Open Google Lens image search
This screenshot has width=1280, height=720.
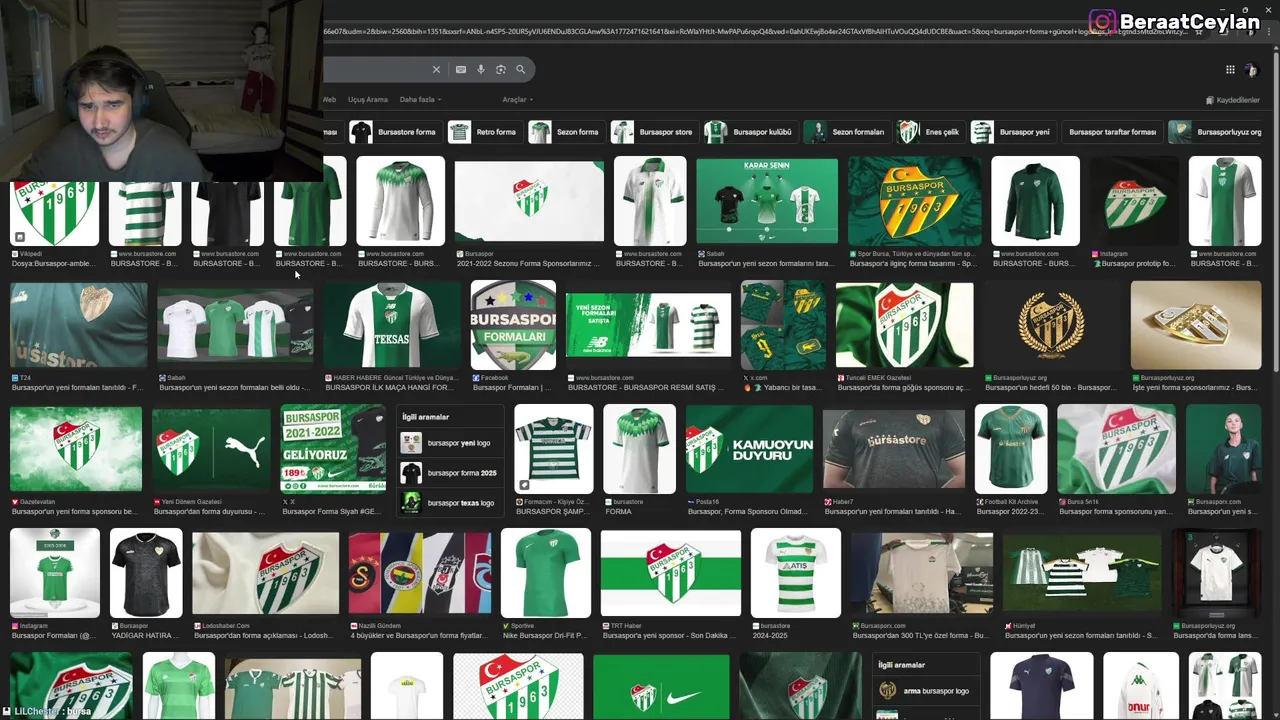501,69
